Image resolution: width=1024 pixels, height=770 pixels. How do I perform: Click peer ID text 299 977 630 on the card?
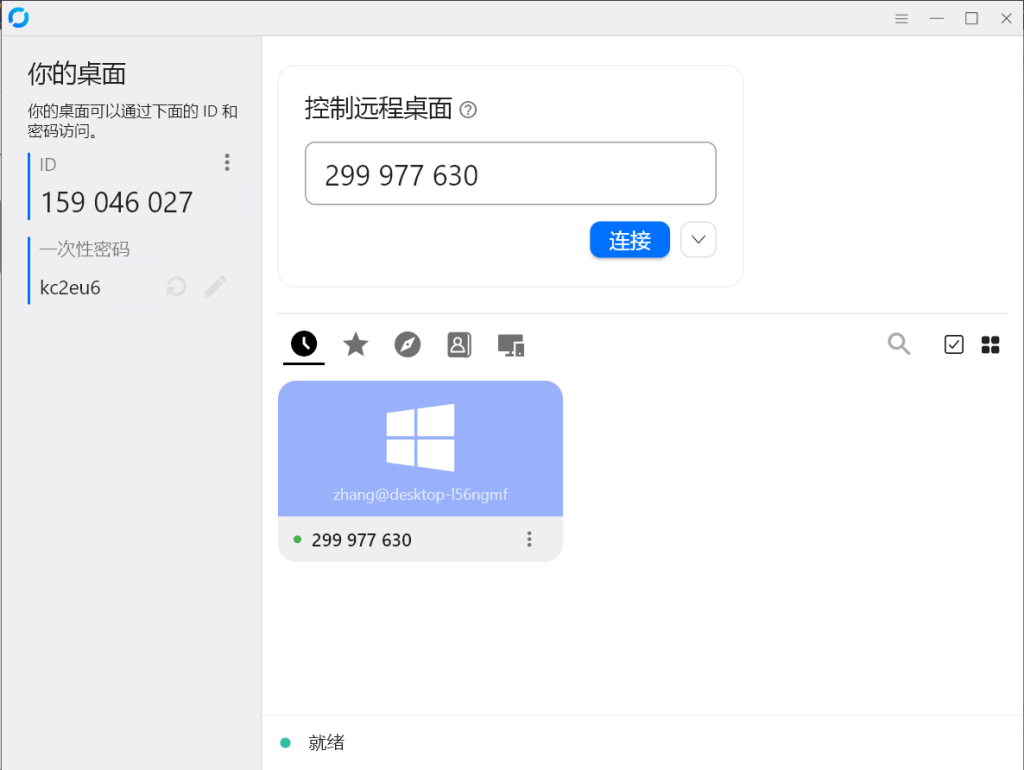click(361, 540)
